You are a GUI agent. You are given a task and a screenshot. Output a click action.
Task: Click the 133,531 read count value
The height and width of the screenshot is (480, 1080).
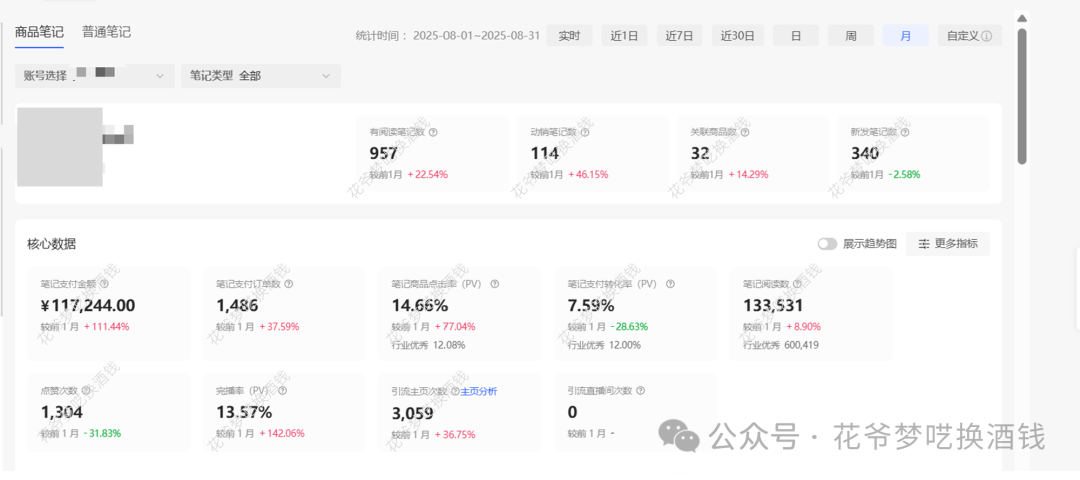coord(773,306)
